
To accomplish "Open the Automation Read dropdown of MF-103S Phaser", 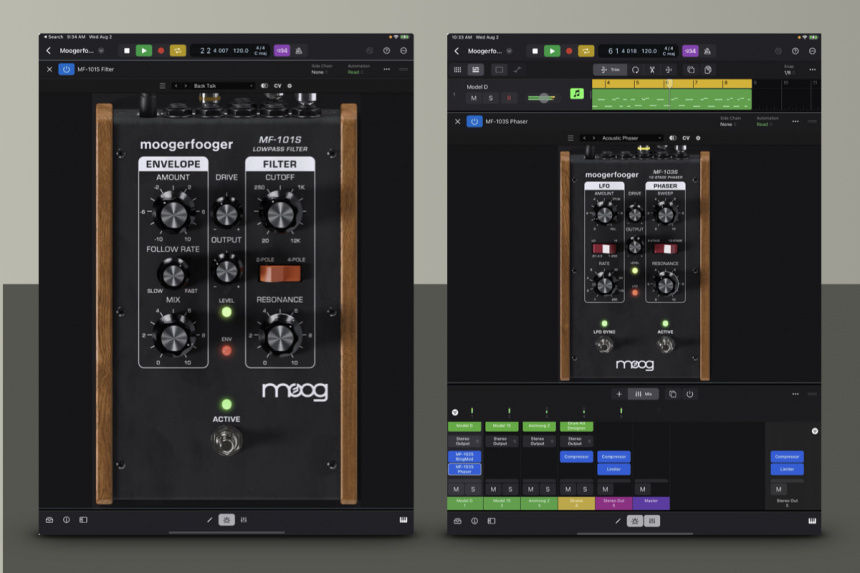I will 767,121.
